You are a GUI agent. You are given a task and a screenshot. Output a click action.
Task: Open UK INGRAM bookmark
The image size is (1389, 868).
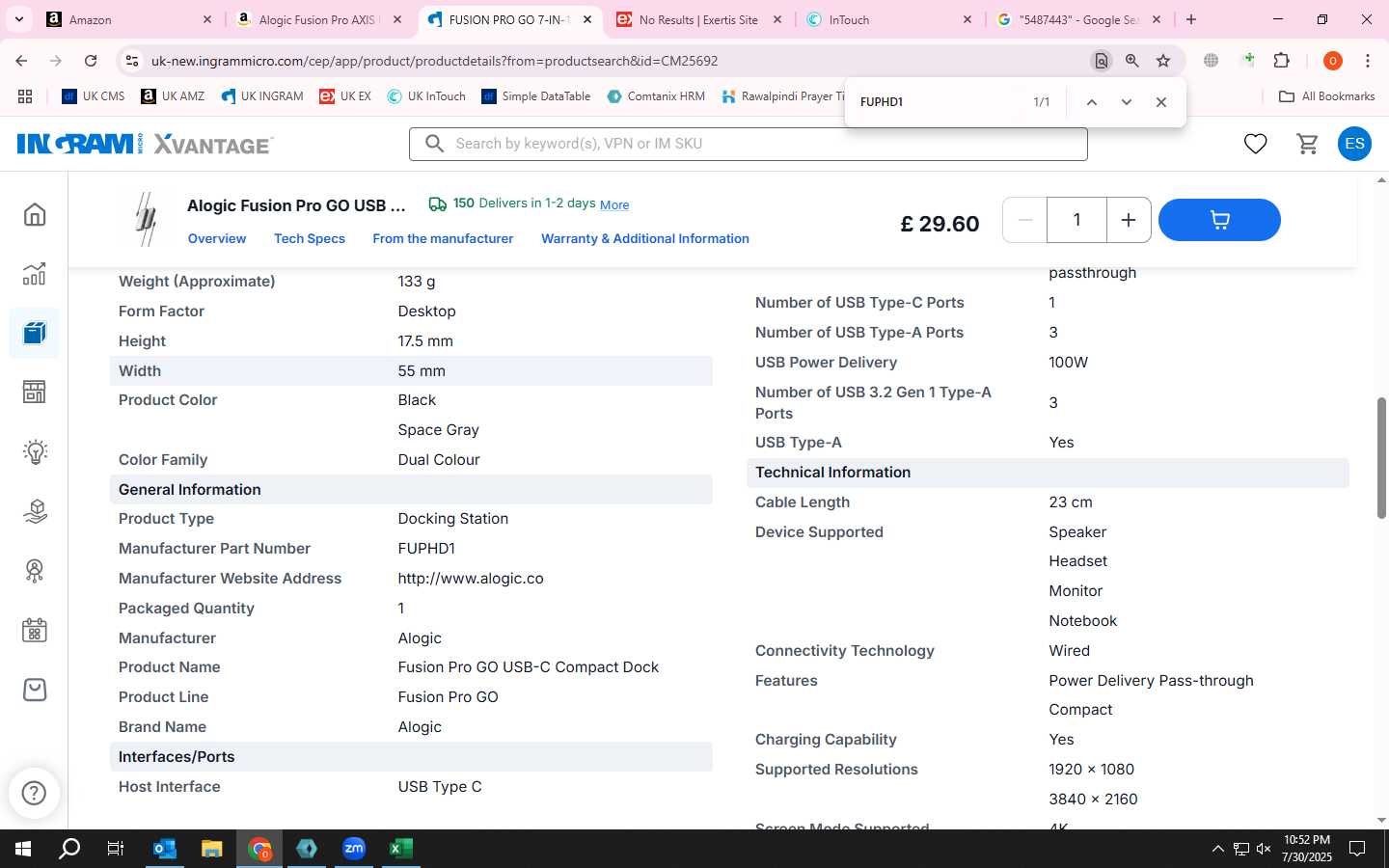click(x=262, y=96)
